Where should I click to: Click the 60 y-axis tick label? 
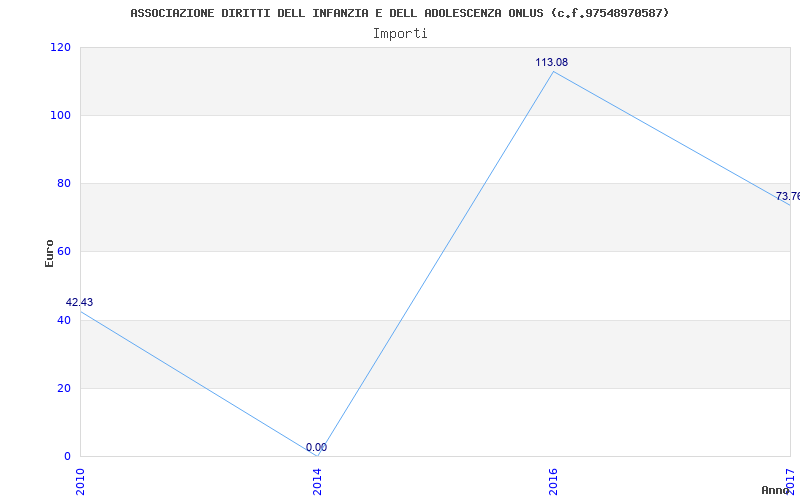pos(62,251)
